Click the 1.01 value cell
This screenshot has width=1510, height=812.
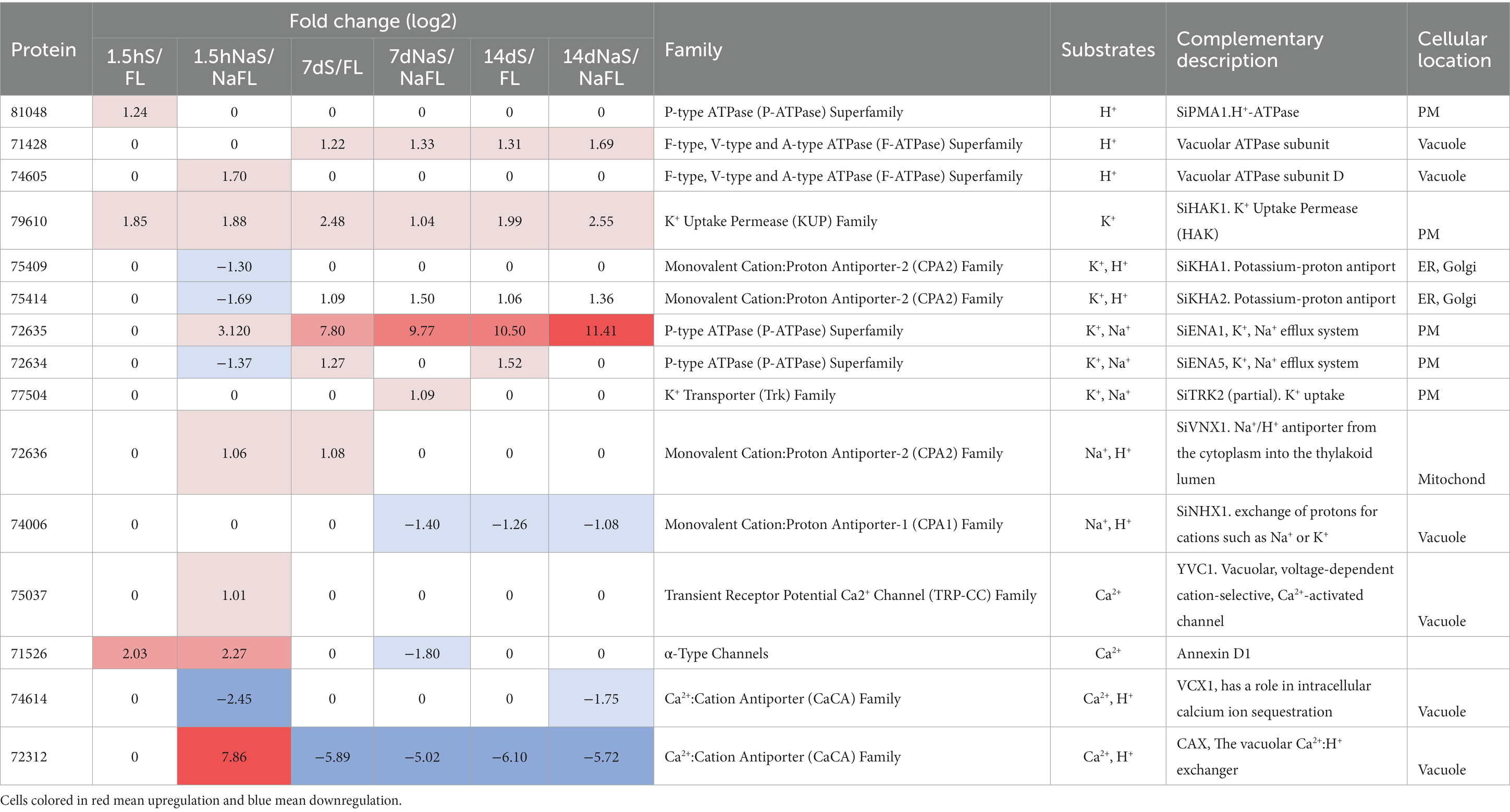(x=234, y=595)
